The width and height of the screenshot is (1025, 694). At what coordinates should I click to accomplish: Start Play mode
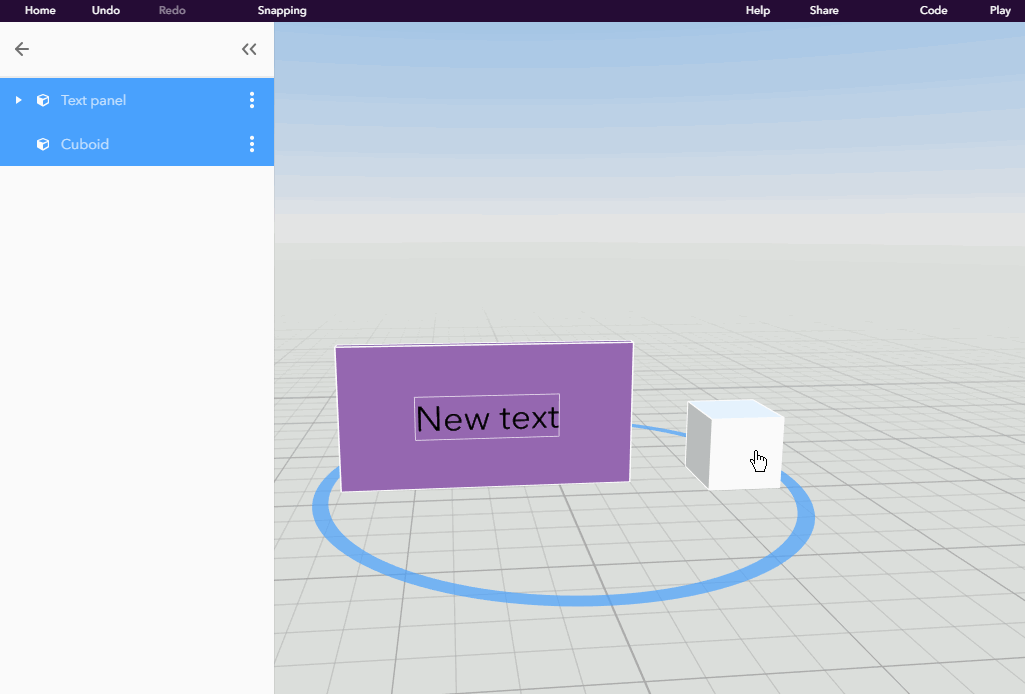(1000, 10)
